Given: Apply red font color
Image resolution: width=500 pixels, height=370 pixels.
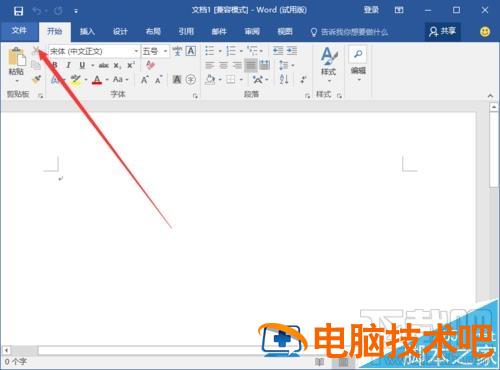Looking at the screenshot, I should 97,80.
